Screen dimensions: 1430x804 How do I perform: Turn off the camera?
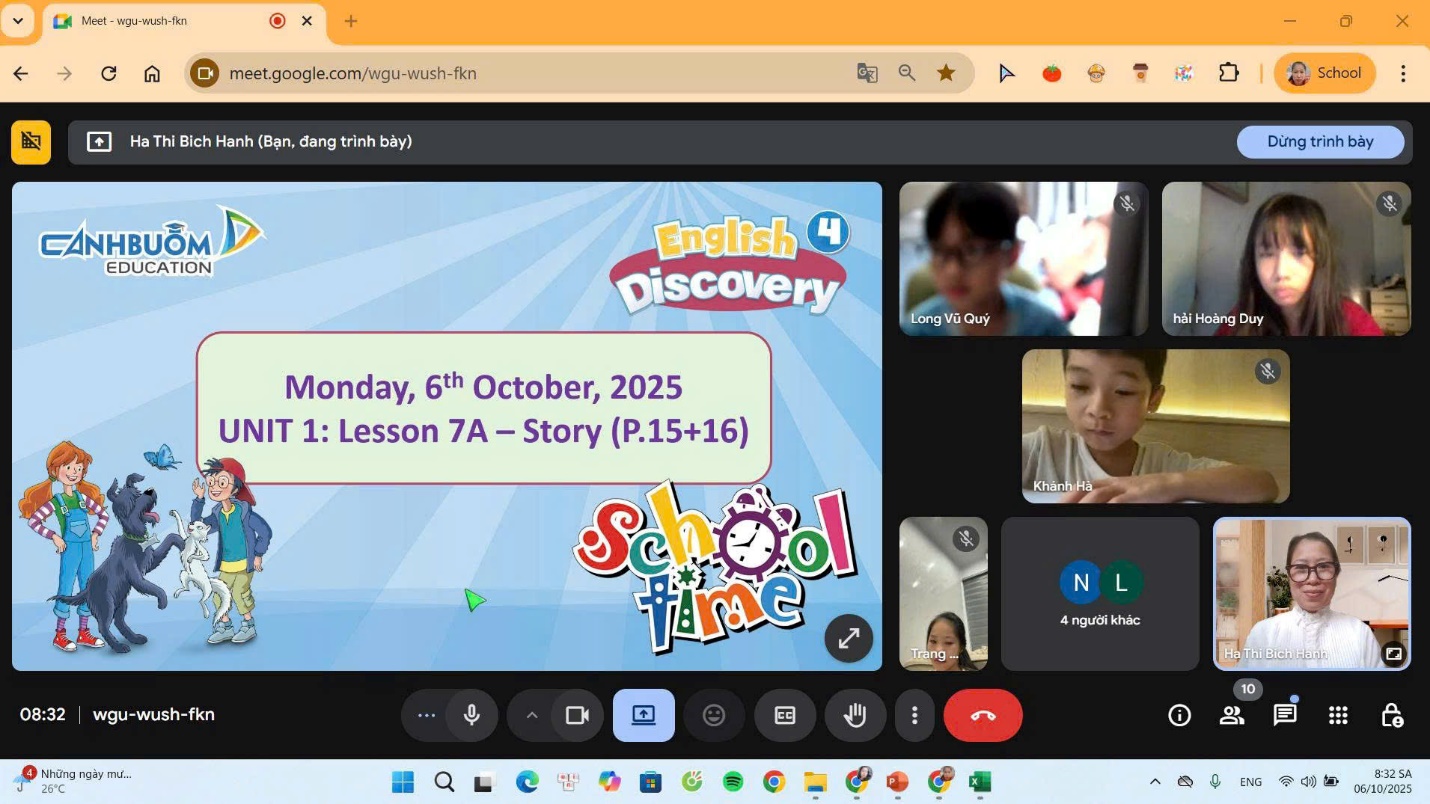tap(577, 715)
